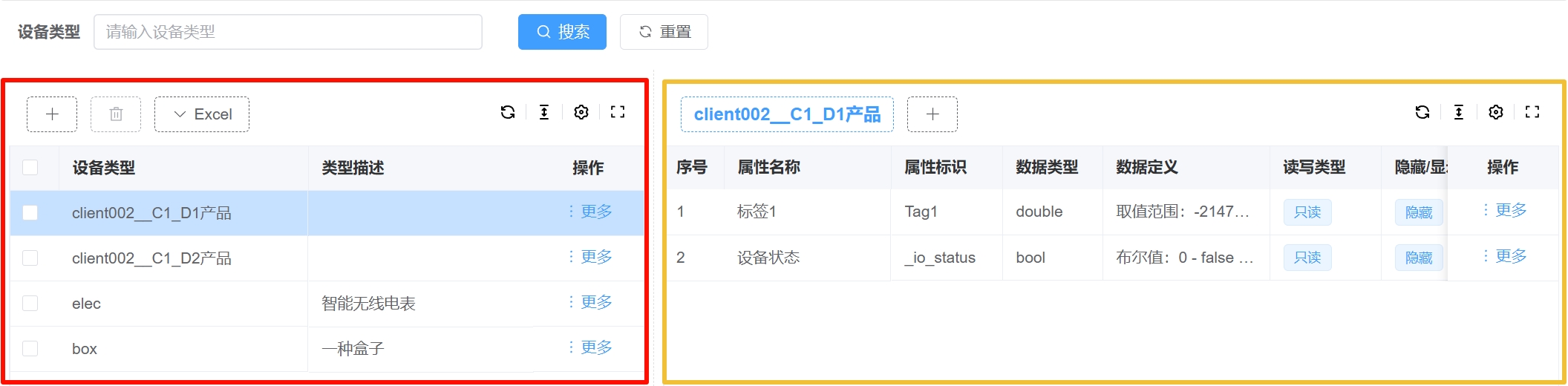Screen dimensions: 1568x386
Task: Click the 只读 tag for 设备状态
Action: tap(1307, 258)
